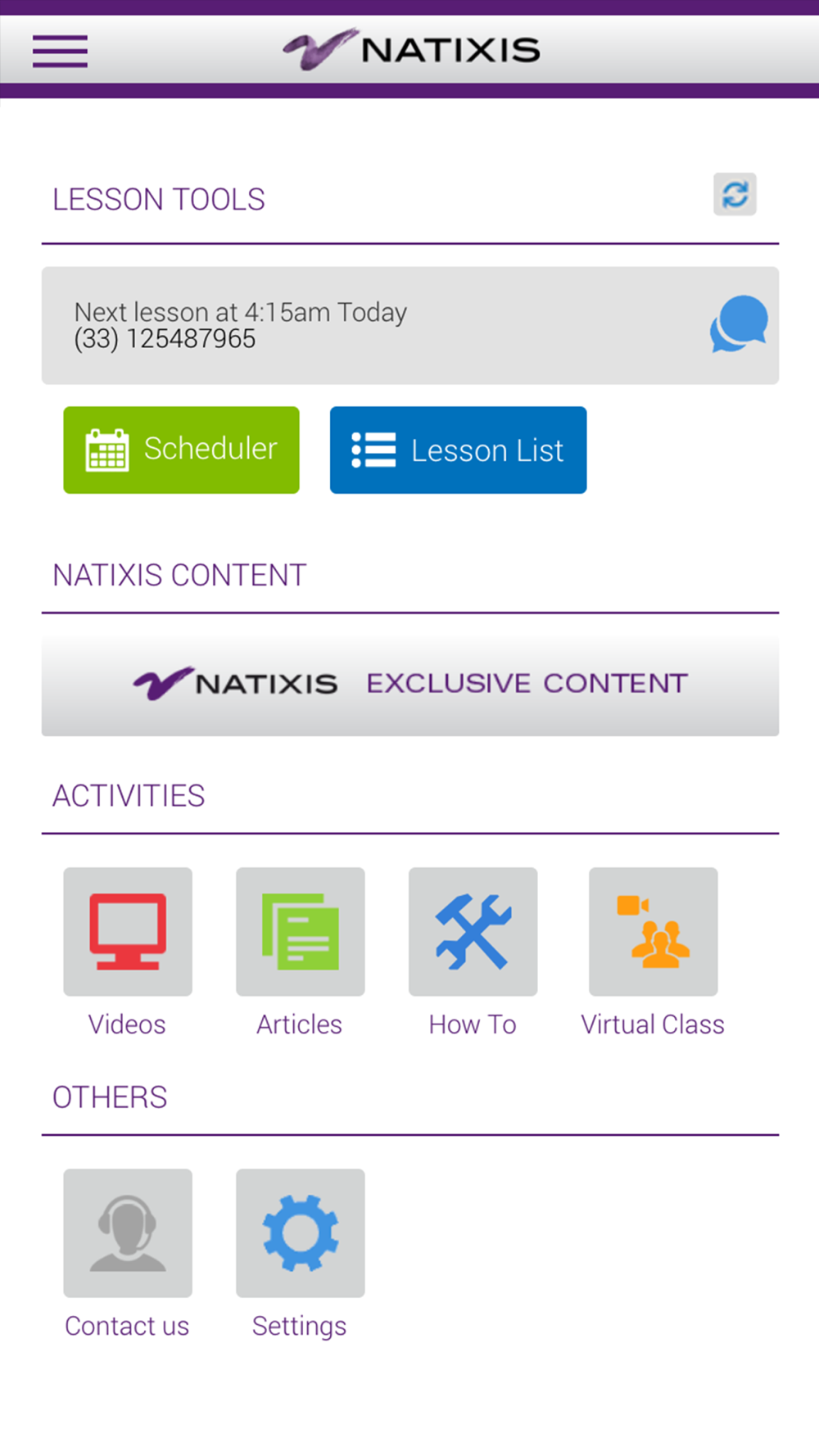Tap the Settings text label
819x1456 pixels.
pos(299,1326)
